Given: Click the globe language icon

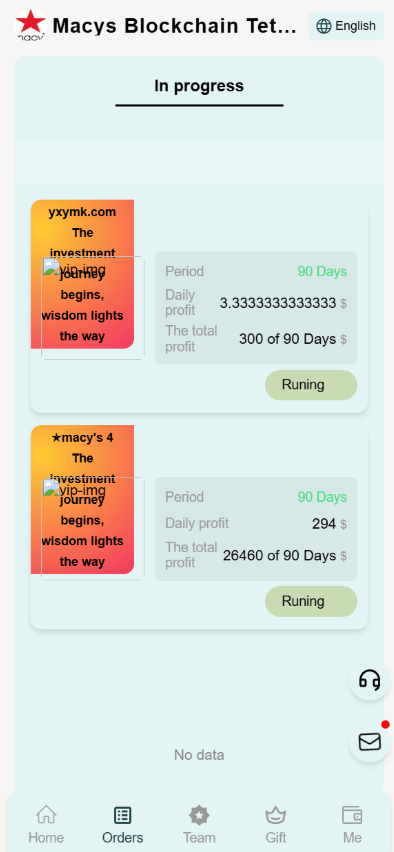Looking at the screenshot, I should 324,26.
